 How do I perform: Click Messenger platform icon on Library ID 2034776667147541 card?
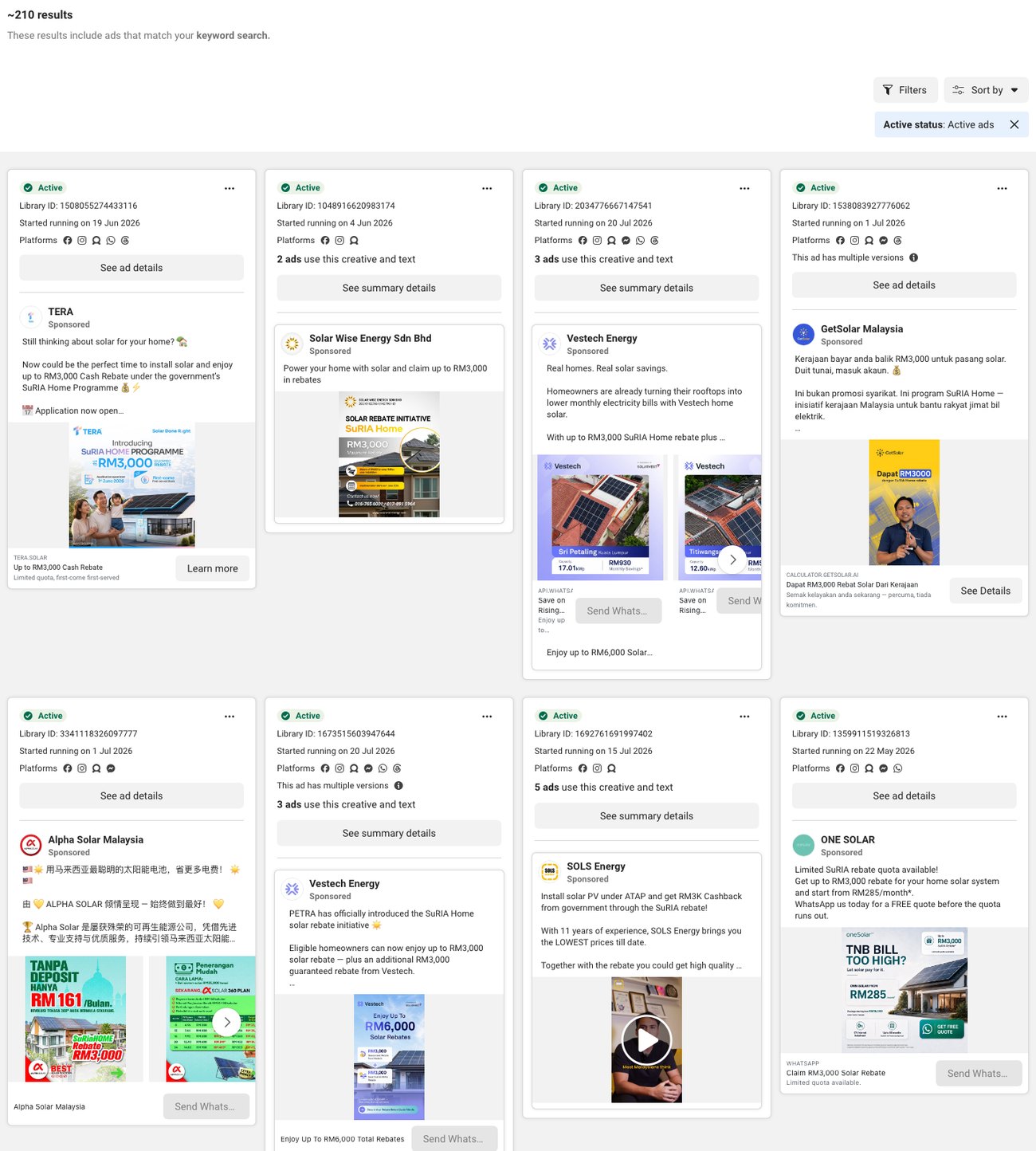(626, 240)
